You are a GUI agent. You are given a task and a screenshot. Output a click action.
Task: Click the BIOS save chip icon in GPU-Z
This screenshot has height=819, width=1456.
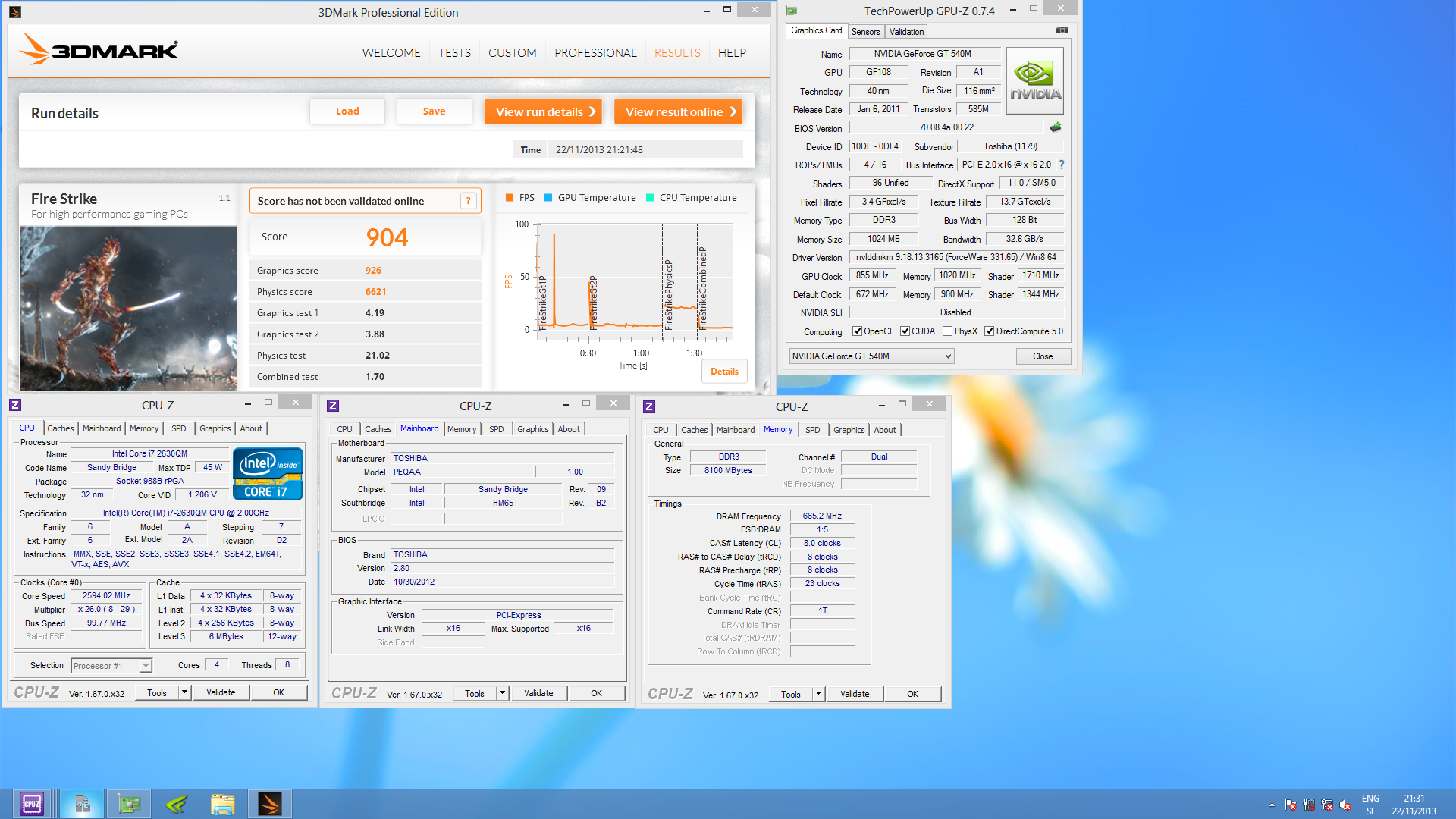tap(1055, 127)
